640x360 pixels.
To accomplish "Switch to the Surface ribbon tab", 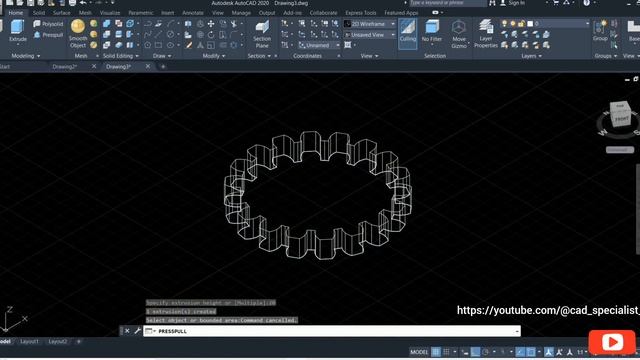I will 61,13.
